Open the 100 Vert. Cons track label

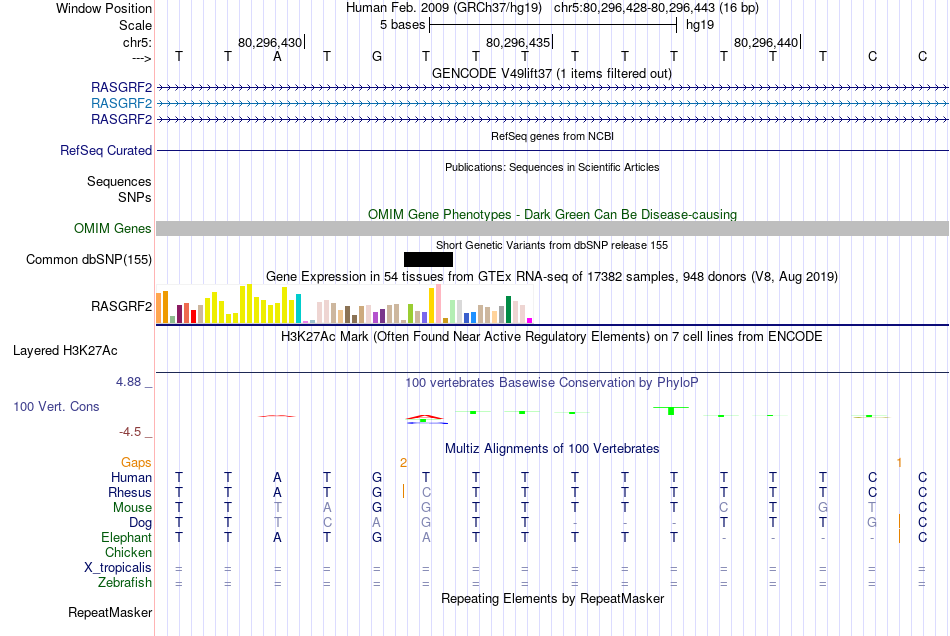pos(56,406)
